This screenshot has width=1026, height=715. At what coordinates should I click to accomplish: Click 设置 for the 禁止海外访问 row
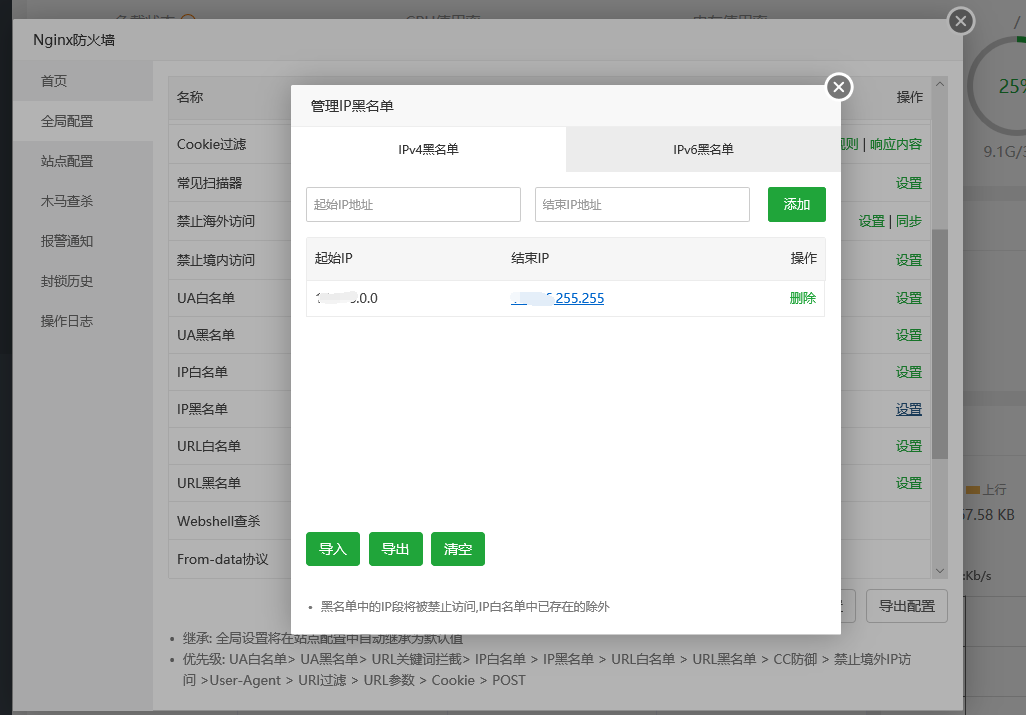(x=871, y=221)
